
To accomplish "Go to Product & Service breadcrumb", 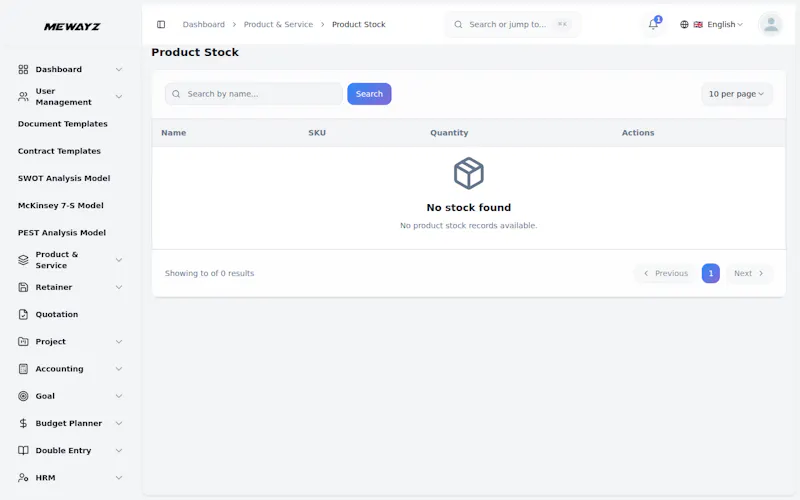I will coord(278,24).
